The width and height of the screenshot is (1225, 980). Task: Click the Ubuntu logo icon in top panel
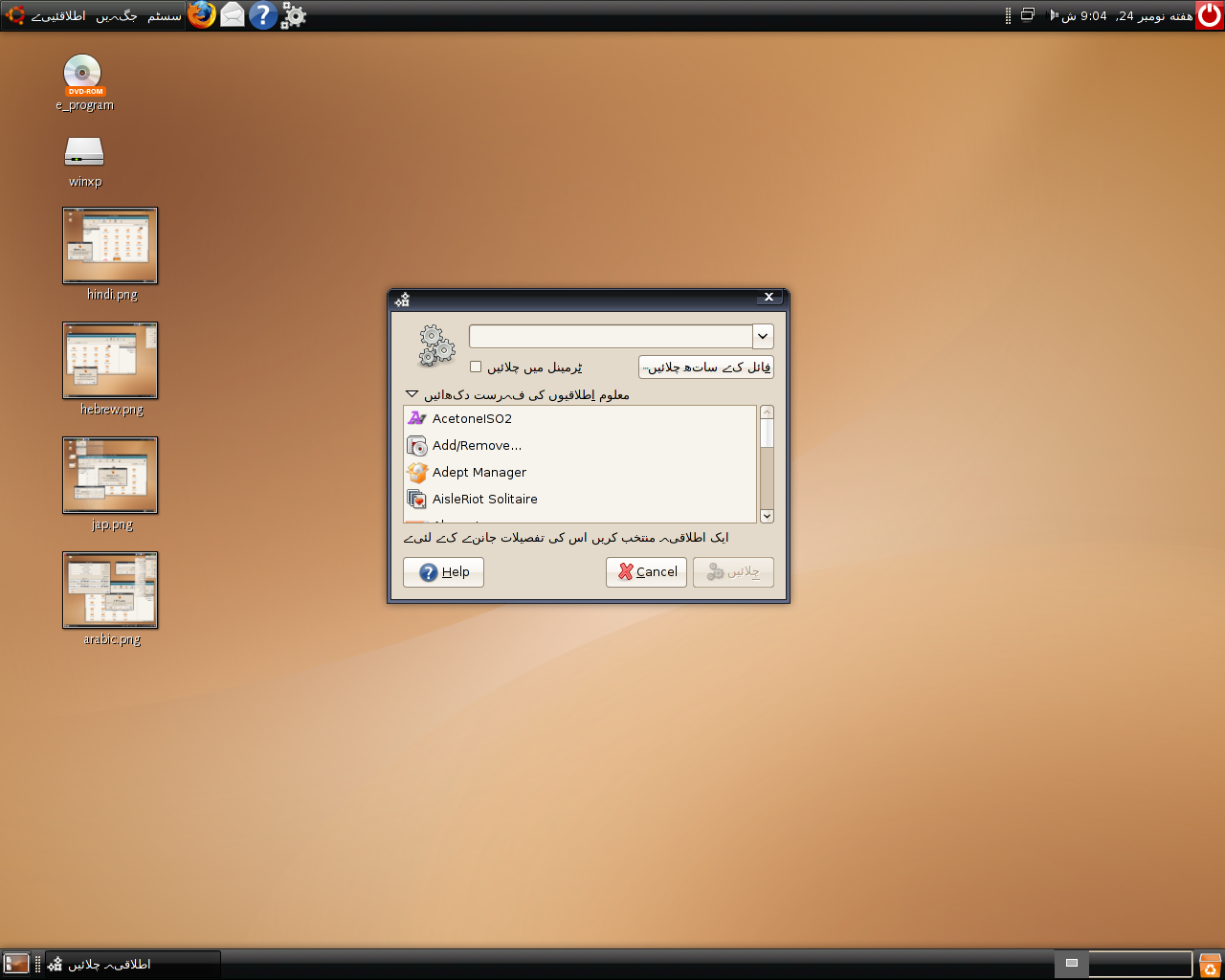15,15
